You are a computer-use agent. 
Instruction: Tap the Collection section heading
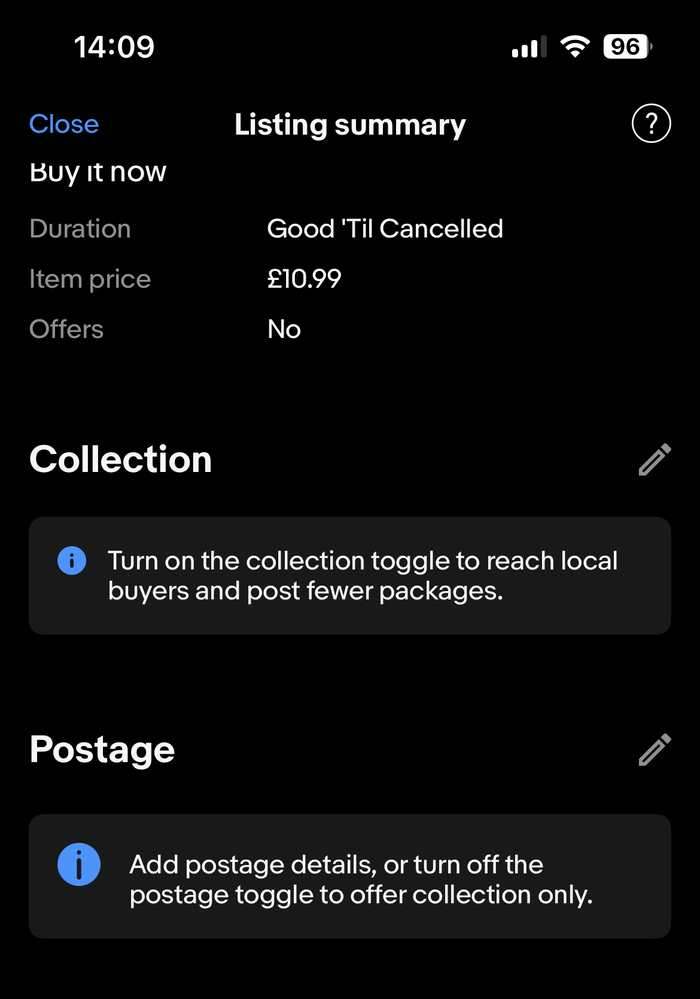(x=120, y=459)
